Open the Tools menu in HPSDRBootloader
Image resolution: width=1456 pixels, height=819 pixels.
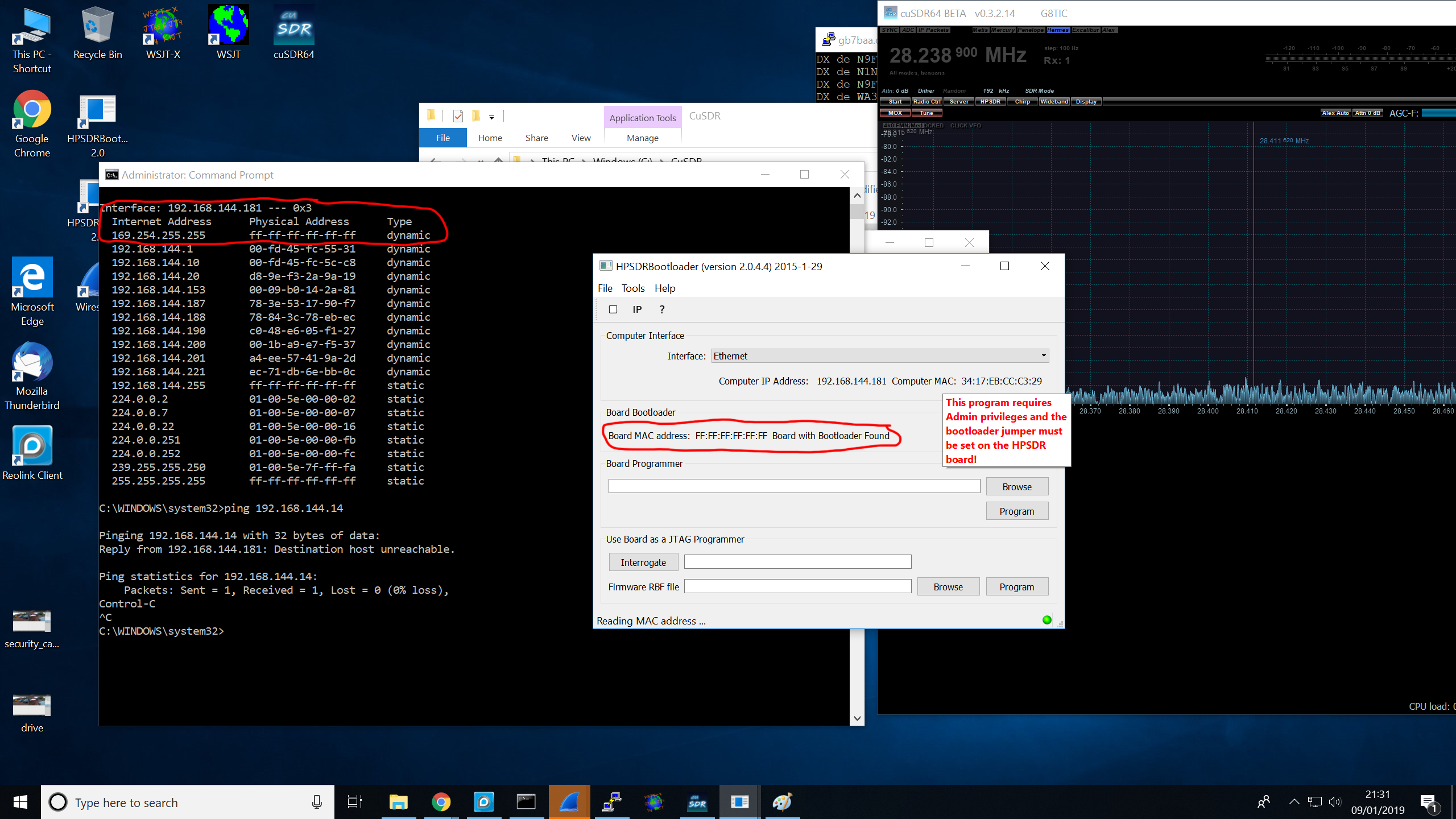coord(632,288)
